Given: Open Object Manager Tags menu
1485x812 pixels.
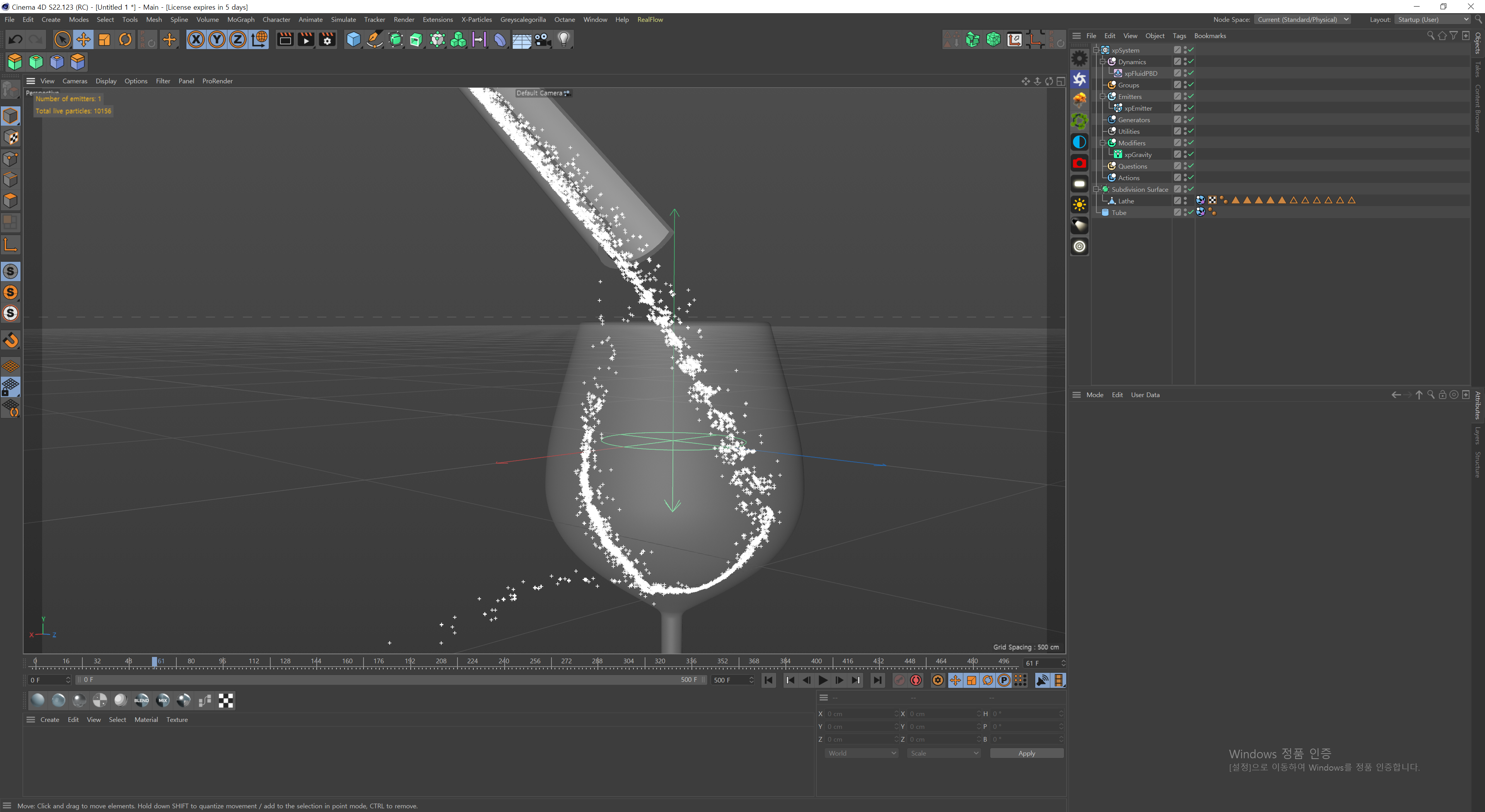Looking at the screenshot, I should click(x=1179, y=36).
